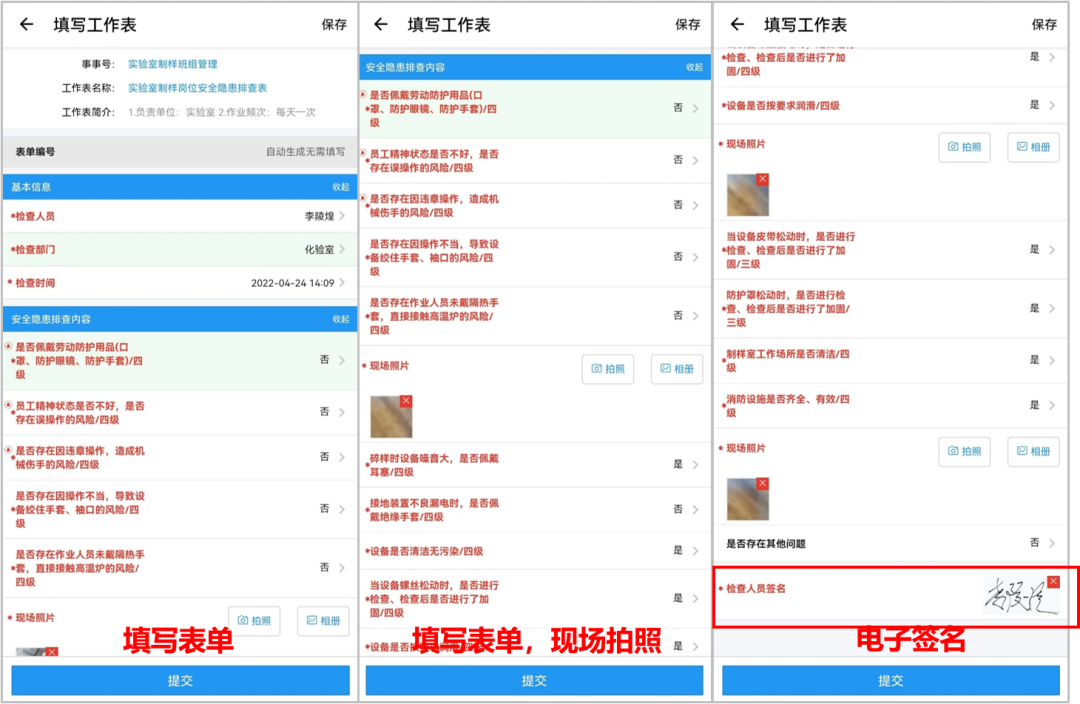Click the back arrow on the rightmost screen

pos(737,25)
